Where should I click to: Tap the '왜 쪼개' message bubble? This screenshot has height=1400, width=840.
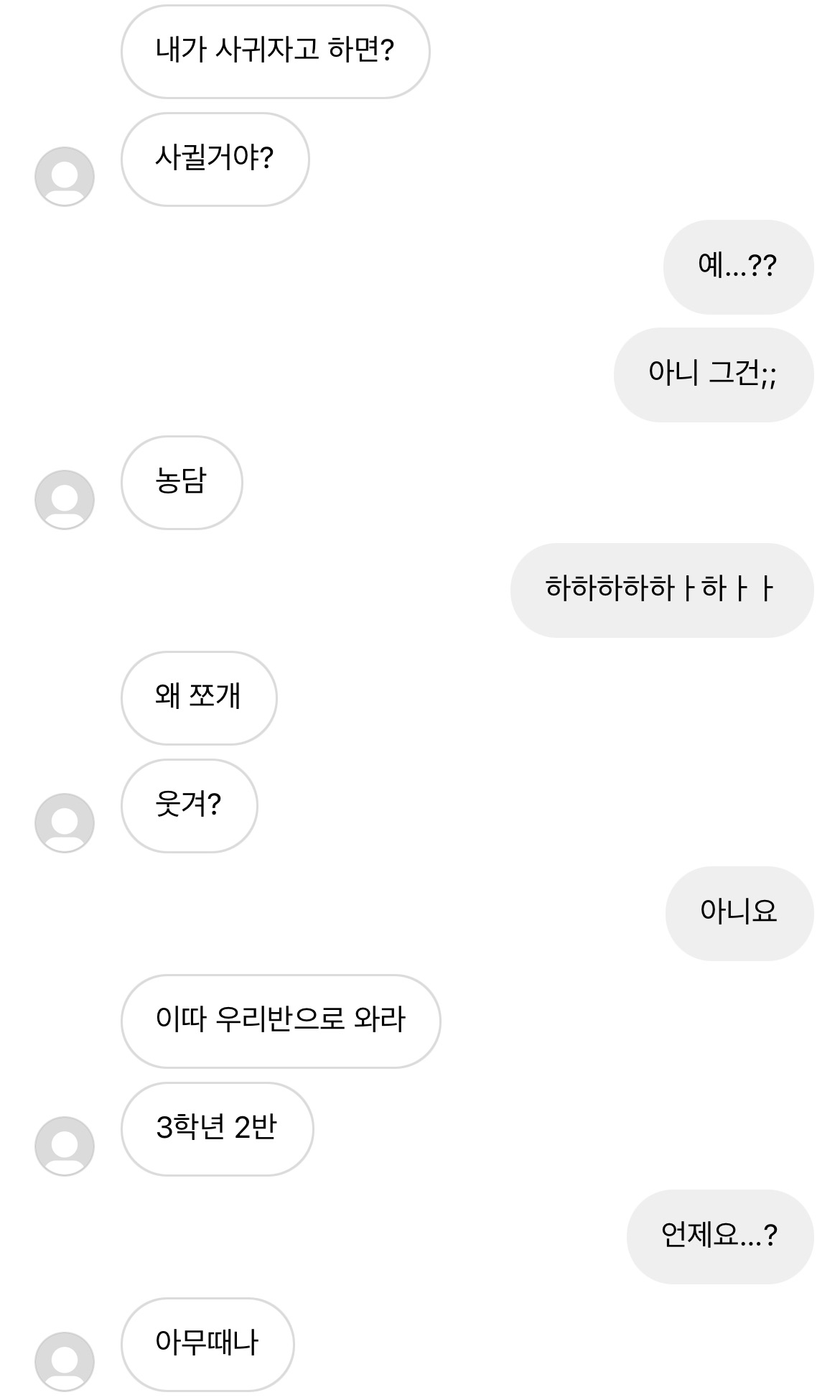199,698
